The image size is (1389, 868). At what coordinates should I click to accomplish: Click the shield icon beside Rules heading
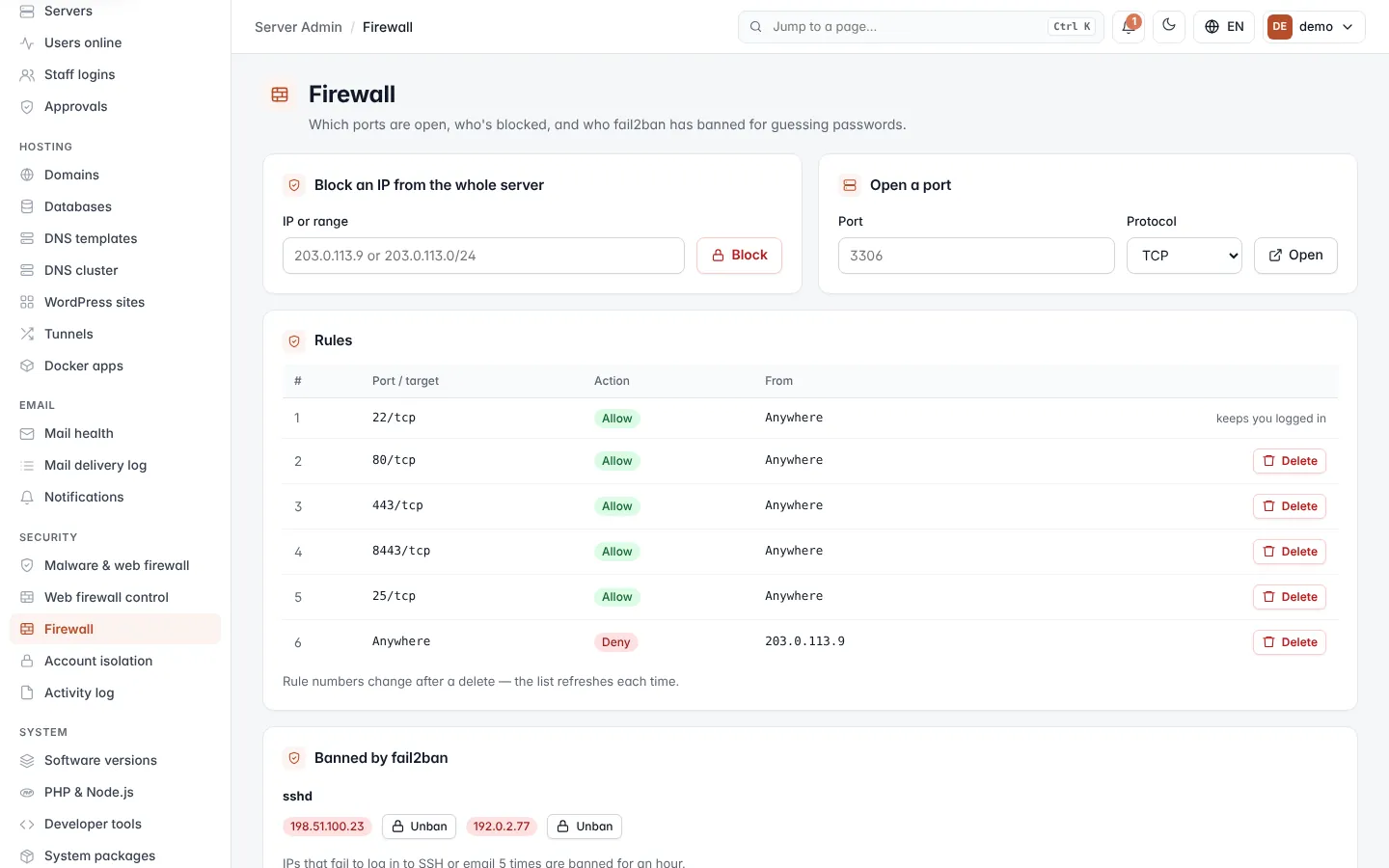[294, 340]
